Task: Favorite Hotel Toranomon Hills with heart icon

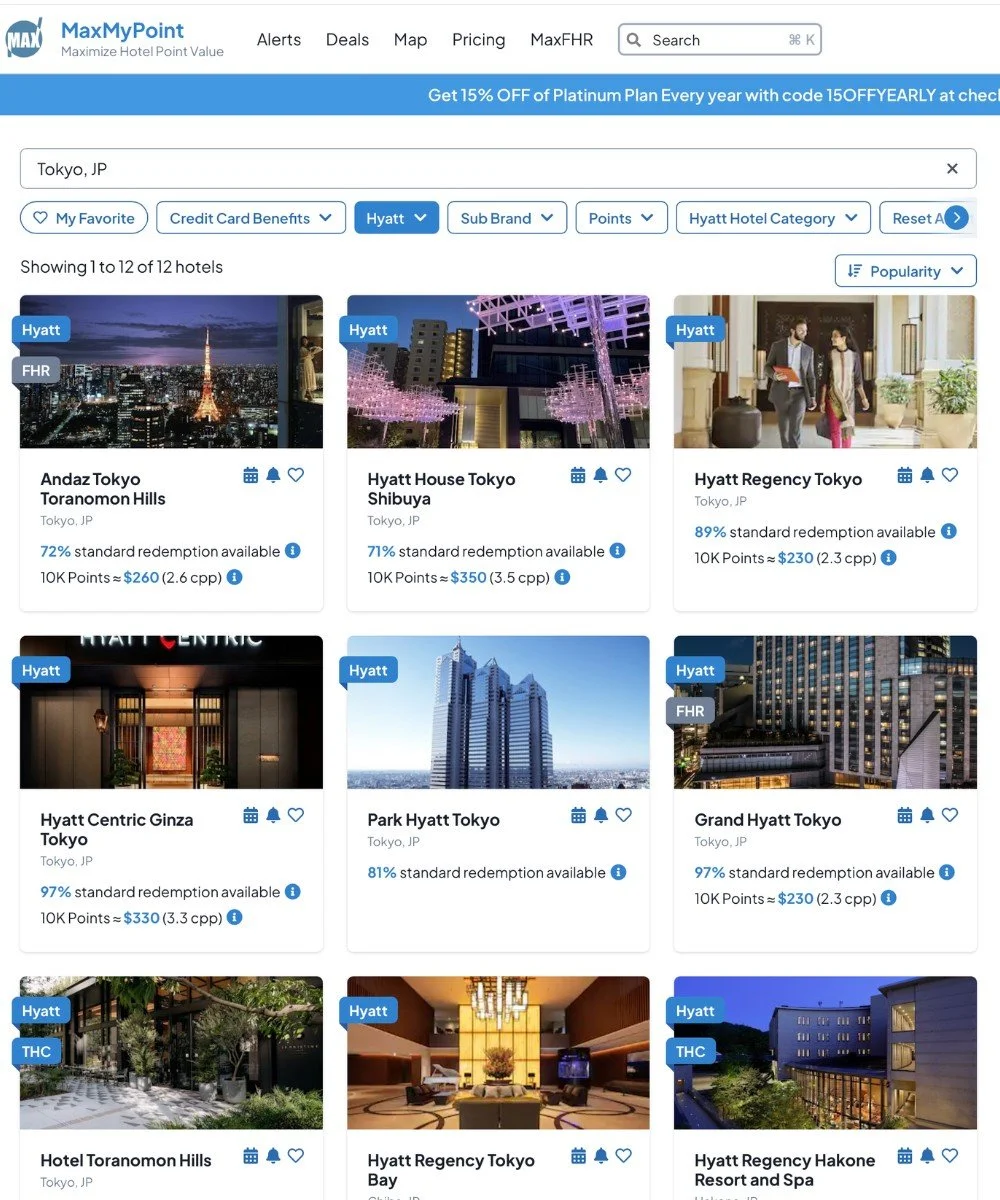Action: [296, 1156]
